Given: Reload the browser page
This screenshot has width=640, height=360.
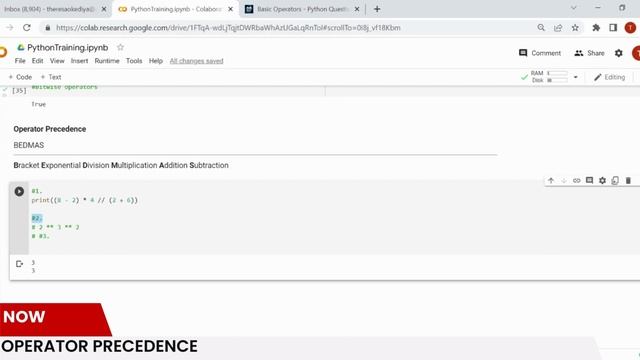Looking at the screenshot, I should [27, 28].
